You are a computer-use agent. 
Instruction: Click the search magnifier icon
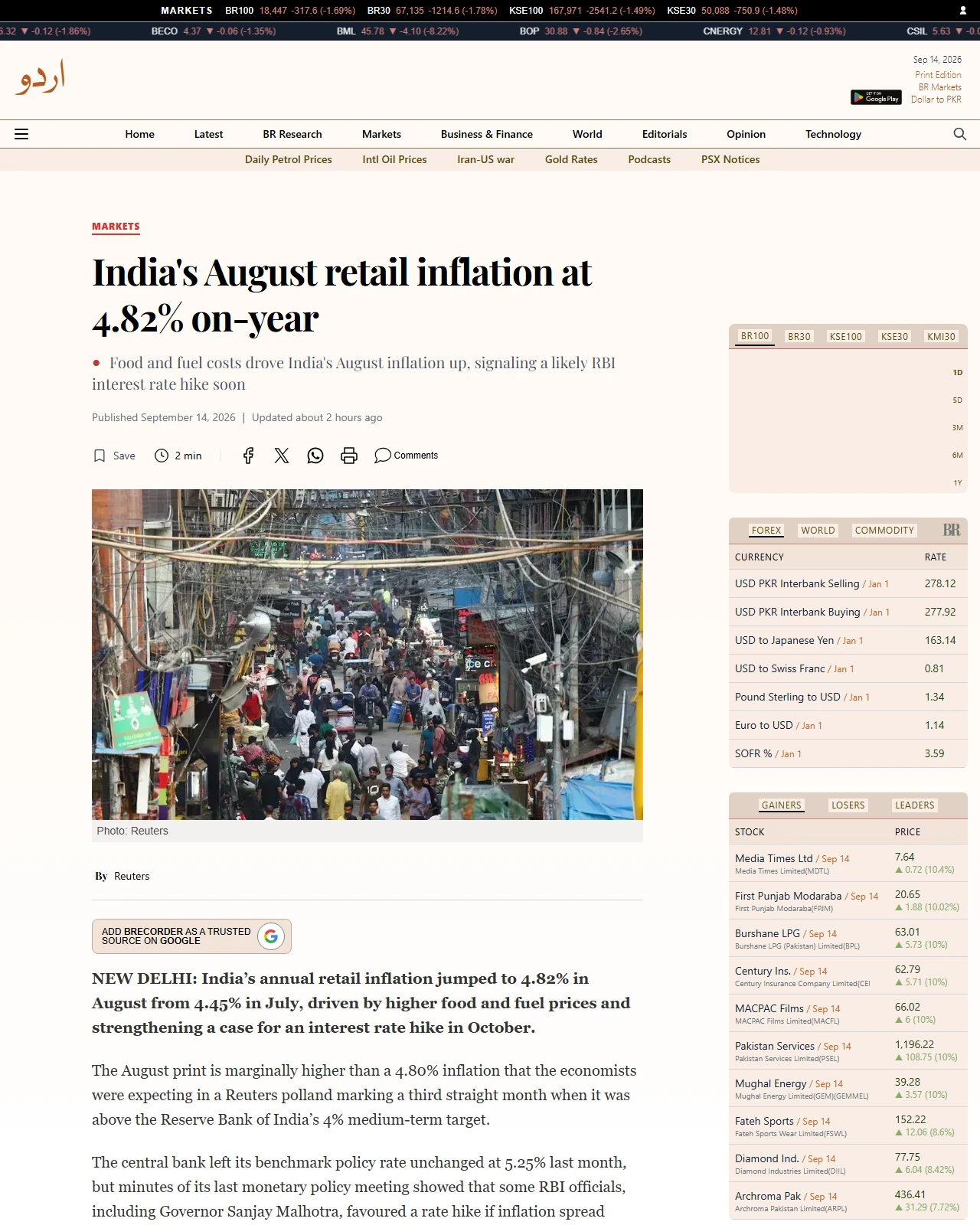pyautogui.click(x=960, y=134)
